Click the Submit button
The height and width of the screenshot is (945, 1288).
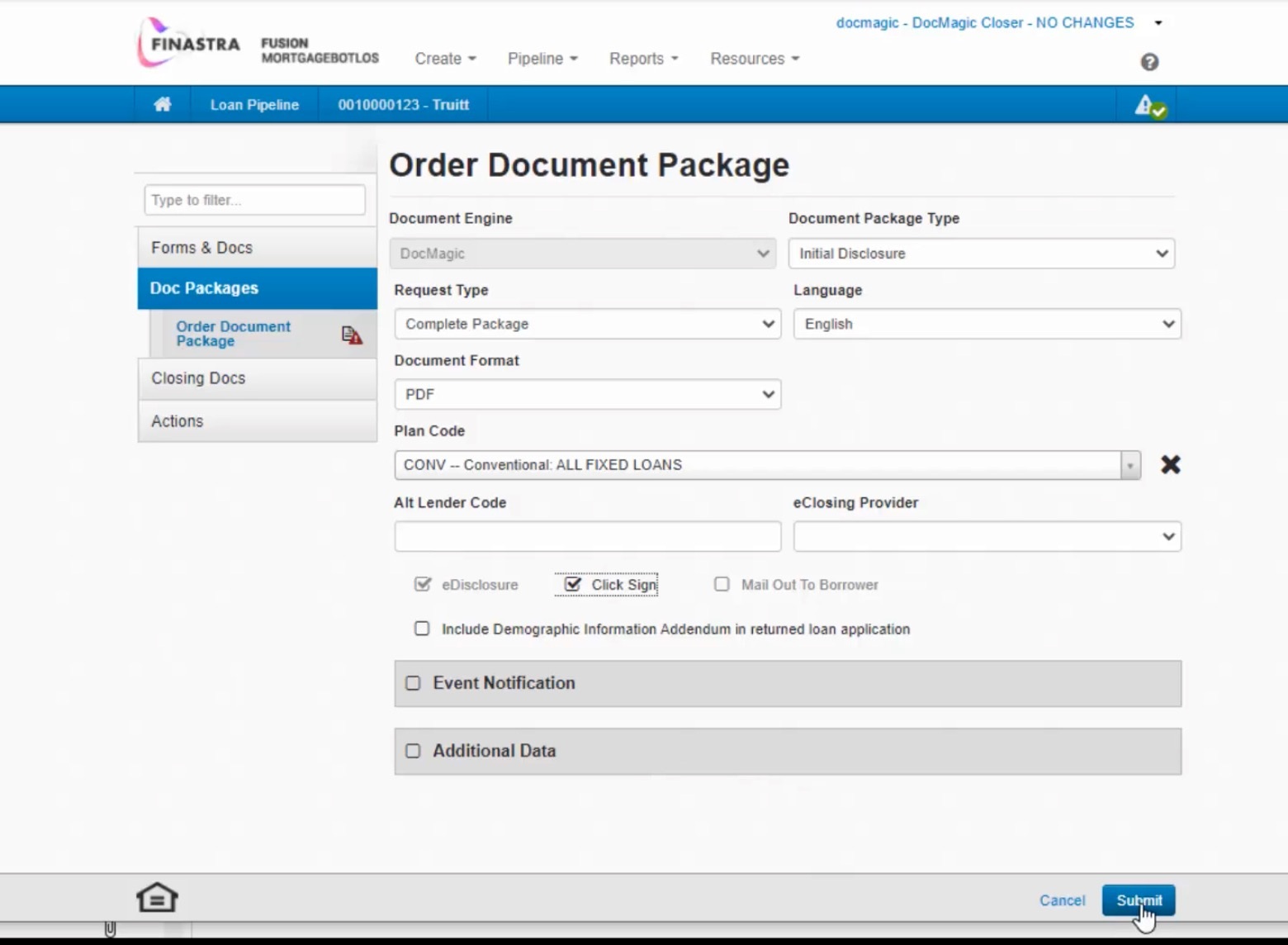1138,900
